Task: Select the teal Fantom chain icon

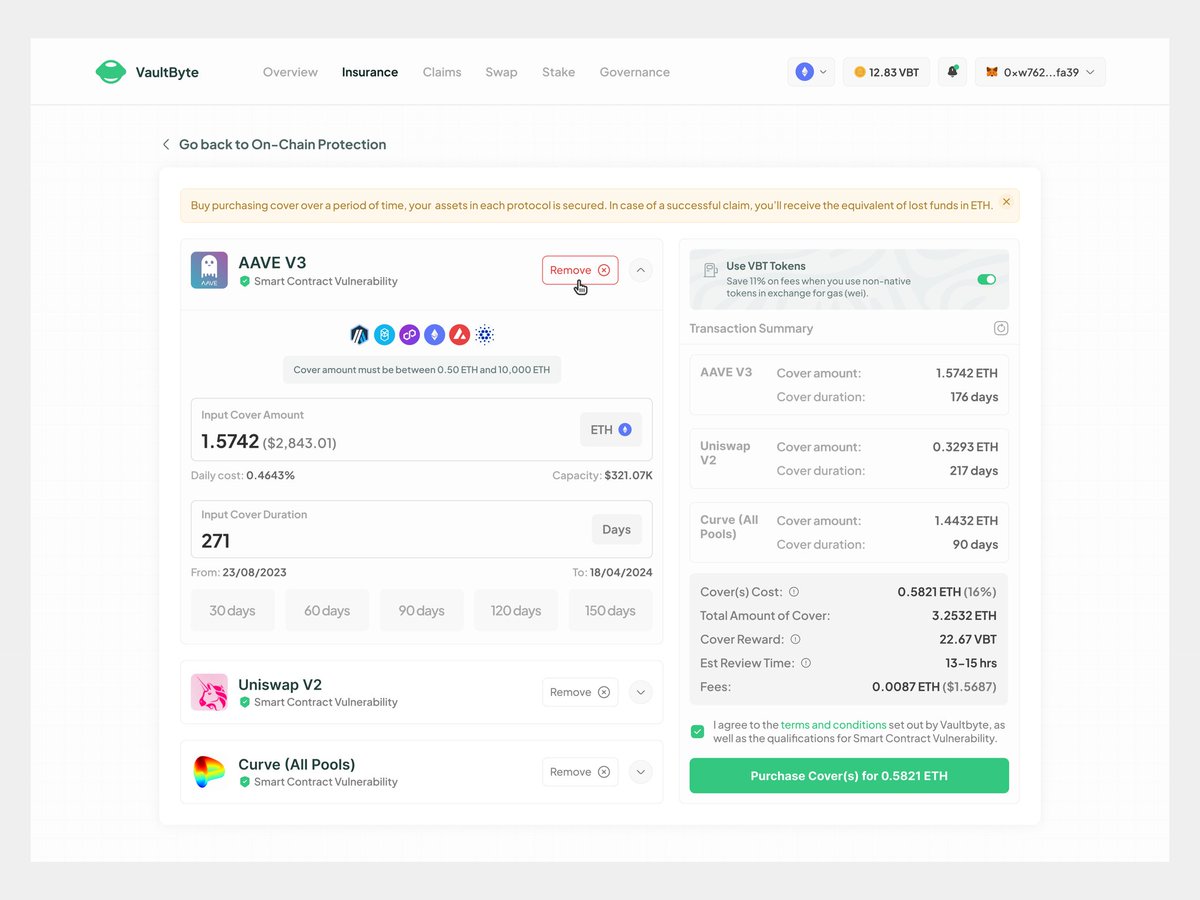Action: 384,335
